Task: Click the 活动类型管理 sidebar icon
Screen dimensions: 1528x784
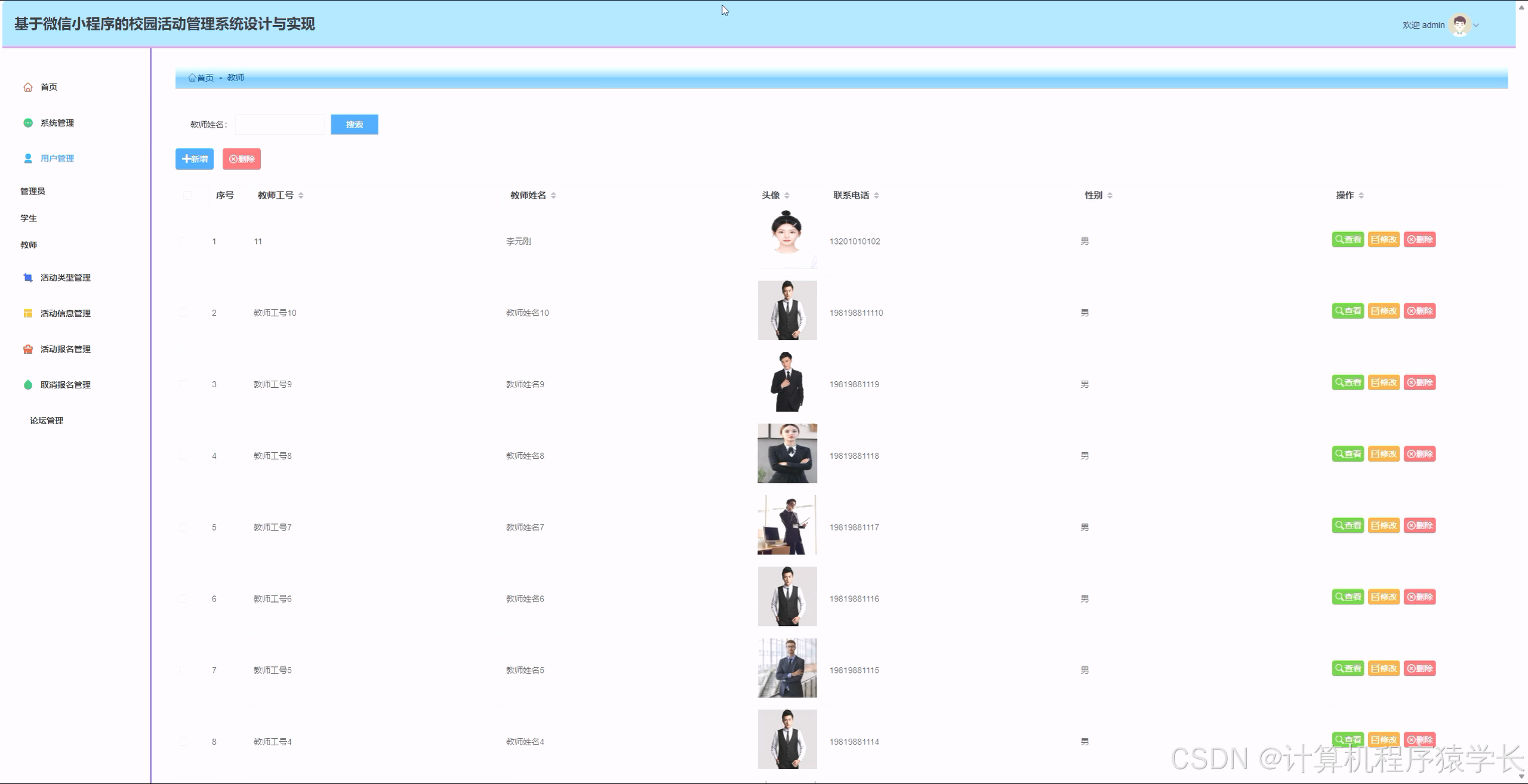Action: click(28, 278)
